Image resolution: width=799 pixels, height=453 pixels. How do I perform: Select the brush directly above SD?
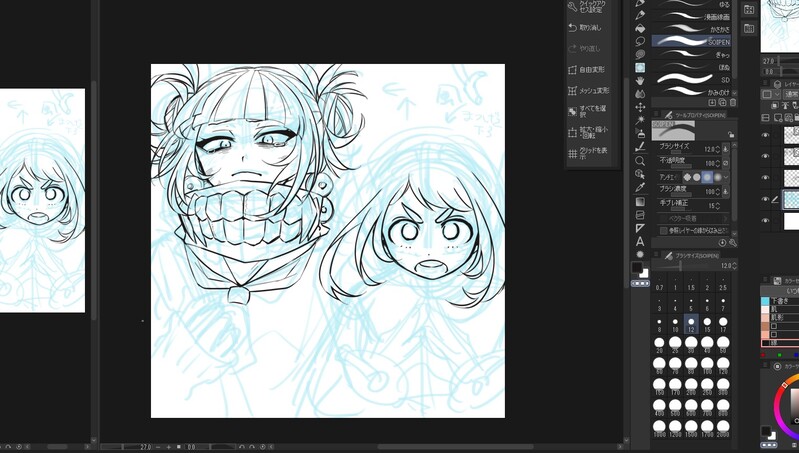point(691,67)
